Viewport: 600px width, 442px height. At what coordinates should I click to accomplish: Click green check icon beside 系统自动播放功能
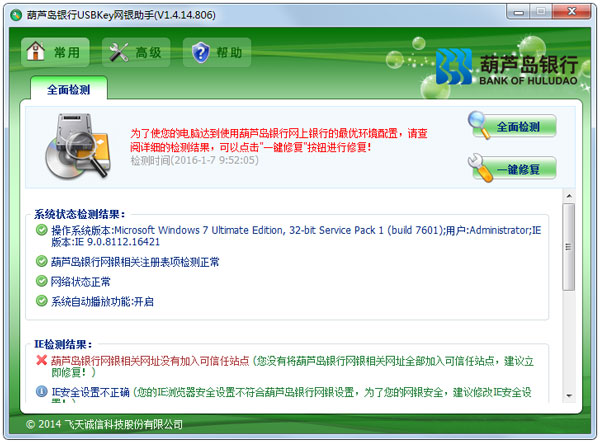41,301
